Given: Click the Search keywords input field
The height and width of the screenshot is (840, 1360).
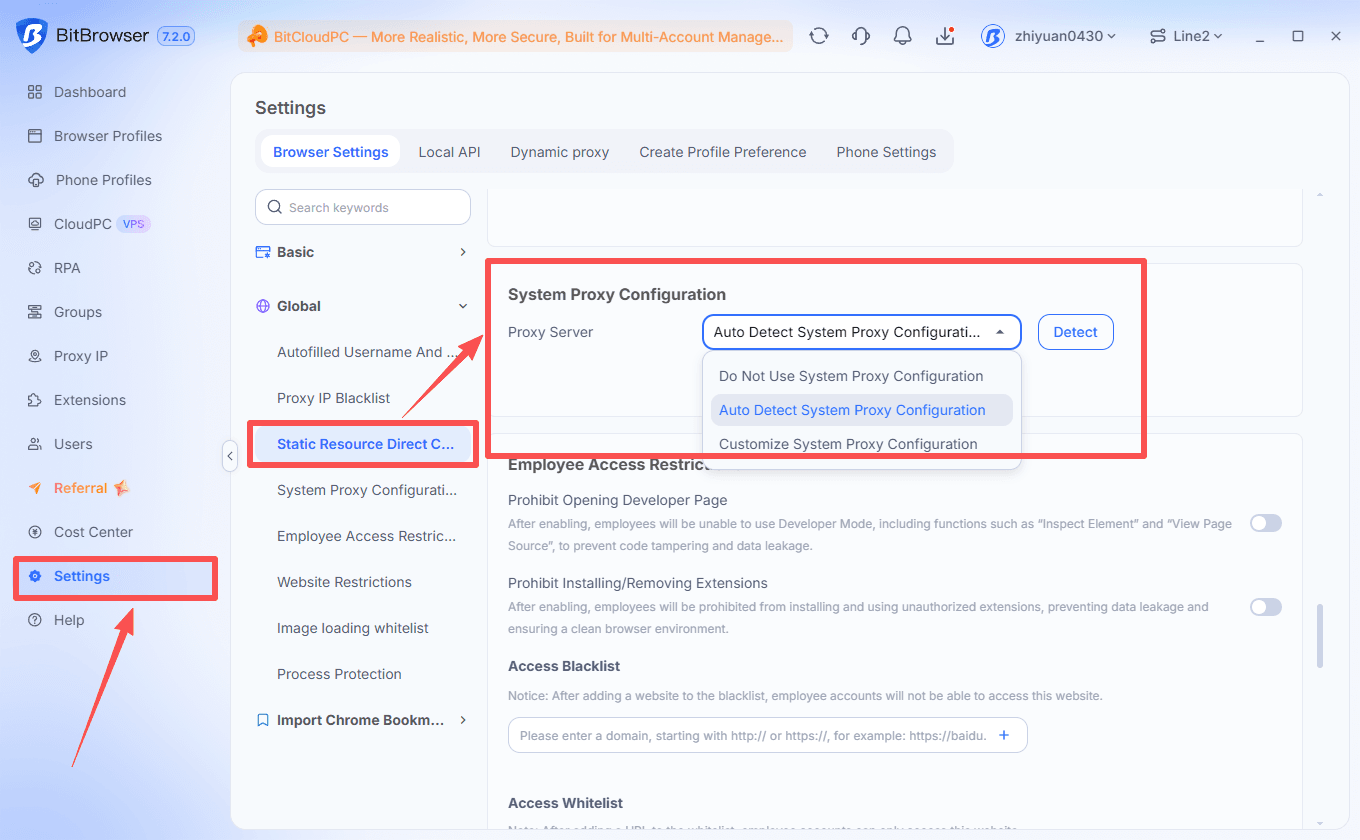Looking at the screenshot, I should pyautogui.click(x=363, y=207).
